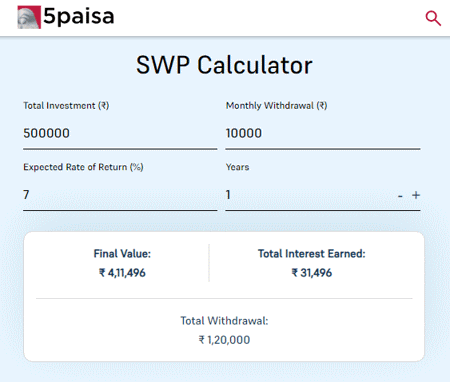Select the Total Interest Earned amount ₹ 31,496
This screenshot has height=382, width=450.
coord(312,273)
